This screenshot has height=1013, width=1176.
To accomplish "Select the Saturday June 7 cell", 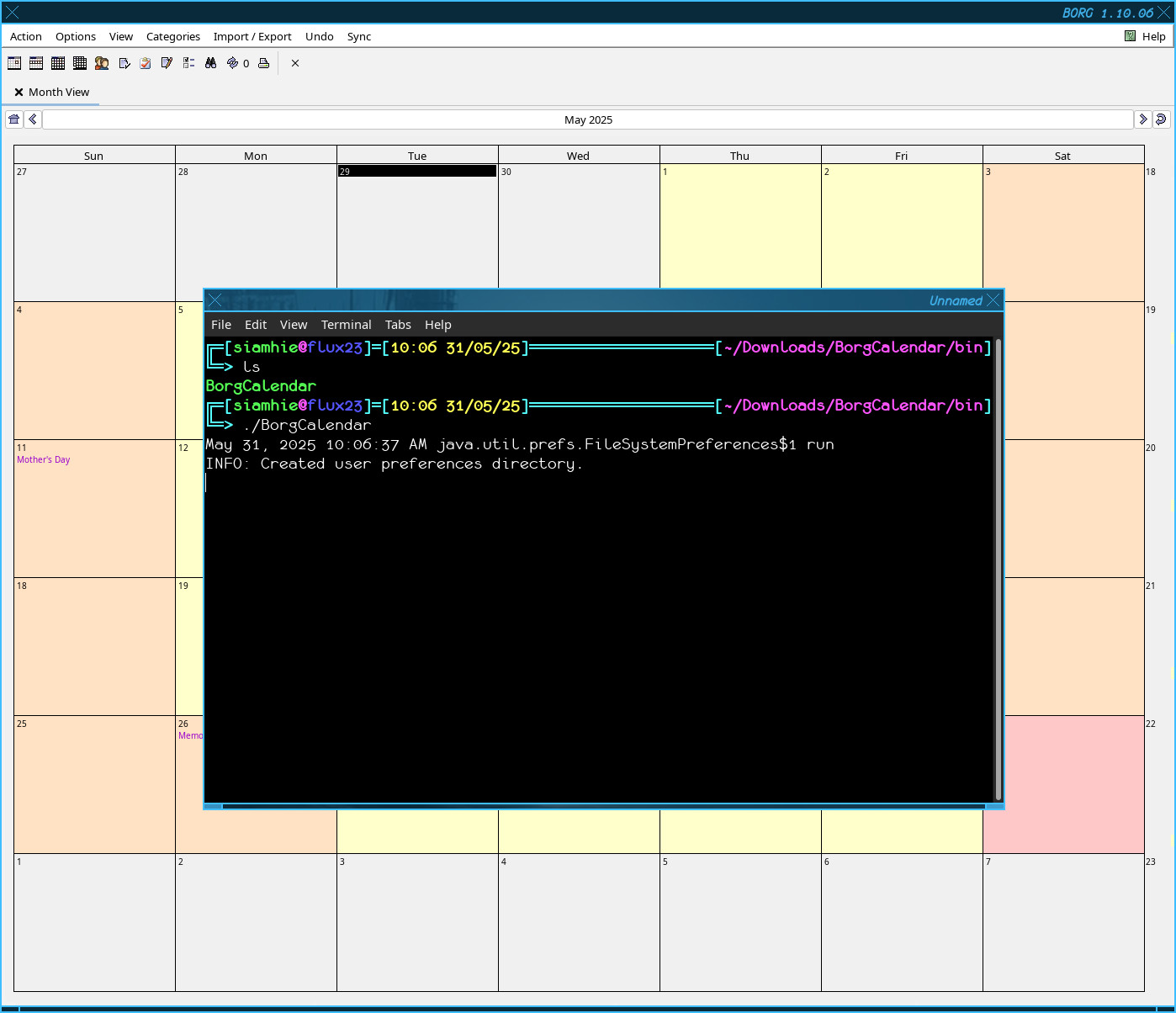I will click(1063, 922).
